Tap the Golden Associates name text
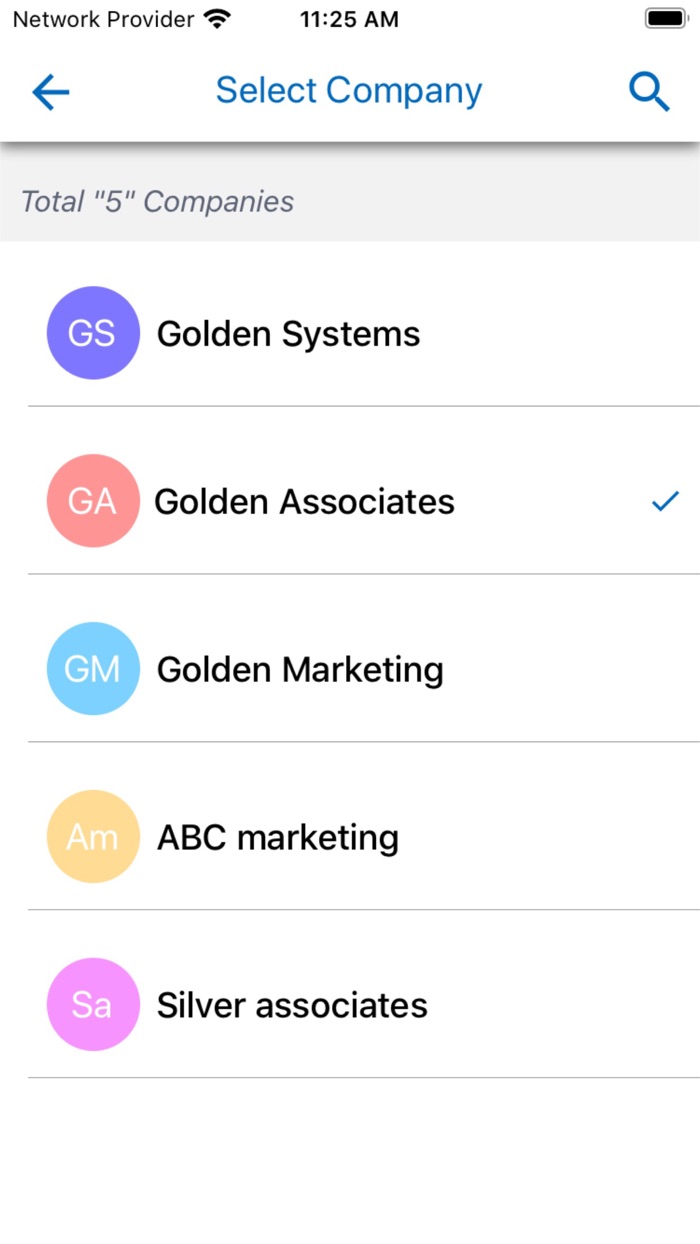 click(x=304, y=501)
